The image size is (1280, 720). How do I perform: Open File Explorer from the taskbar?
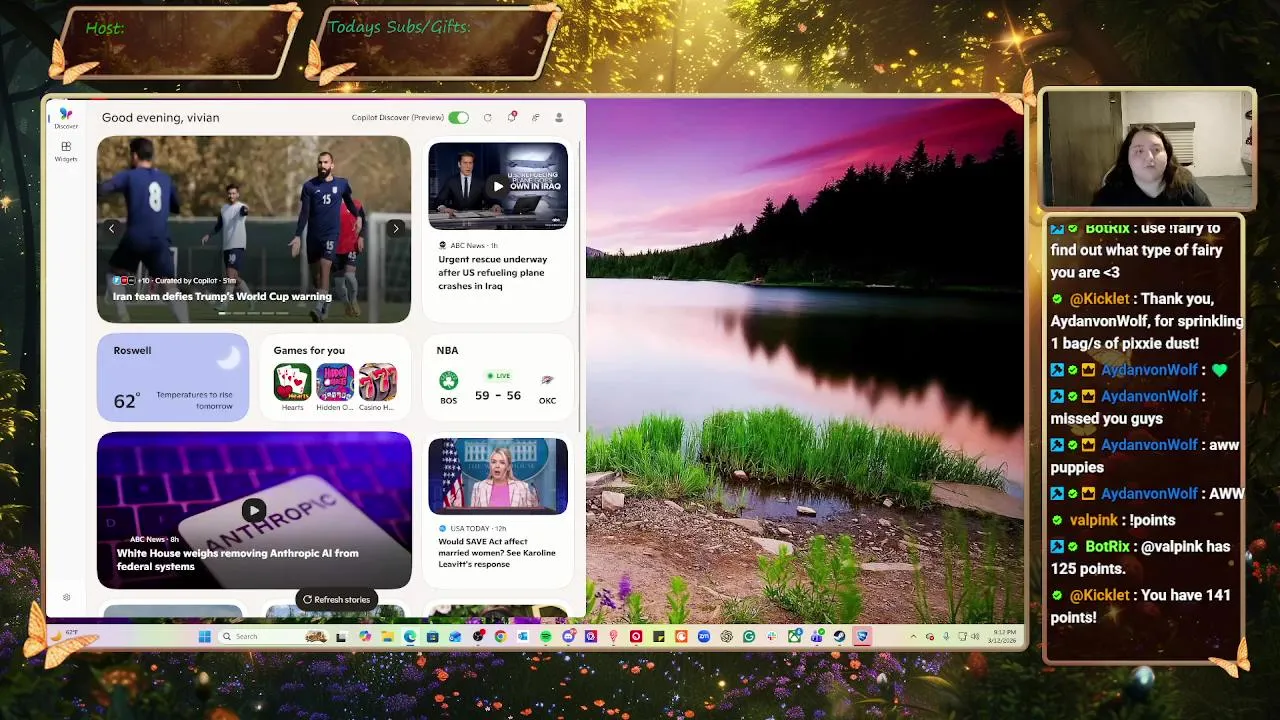pos(387,636)
